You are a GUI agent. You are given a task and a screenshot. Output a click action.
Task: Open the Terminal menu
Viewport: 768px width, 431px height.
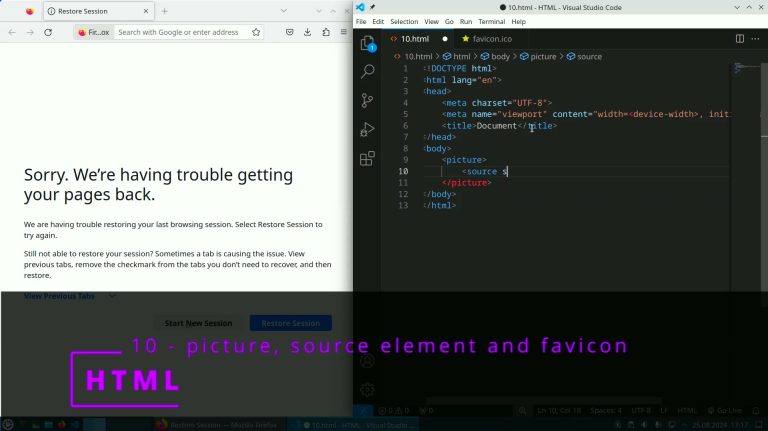492,22
